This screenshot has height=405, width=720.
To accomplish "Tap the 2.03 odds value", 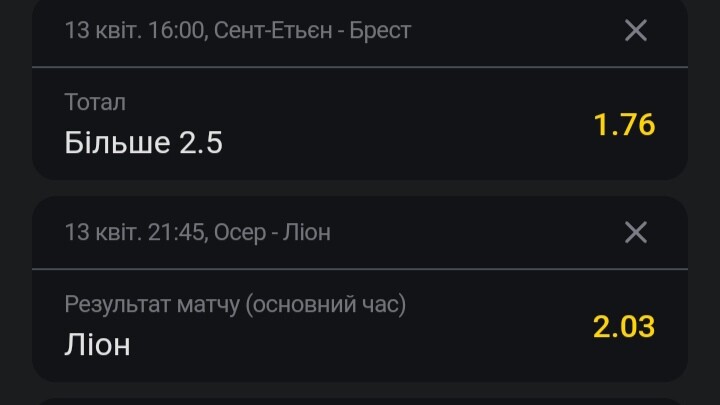I will (x=624, y=326).
